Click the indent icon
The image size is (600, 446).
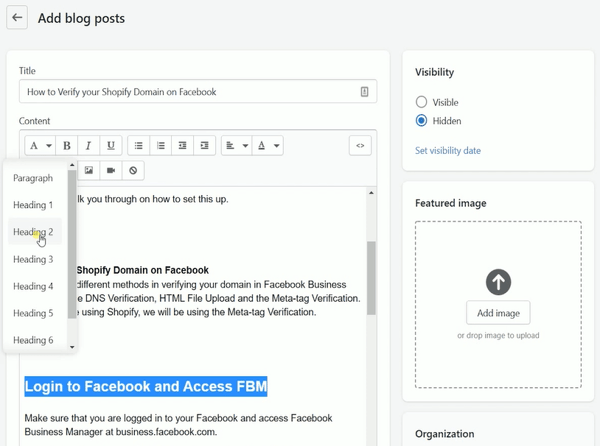click(205, 146)
